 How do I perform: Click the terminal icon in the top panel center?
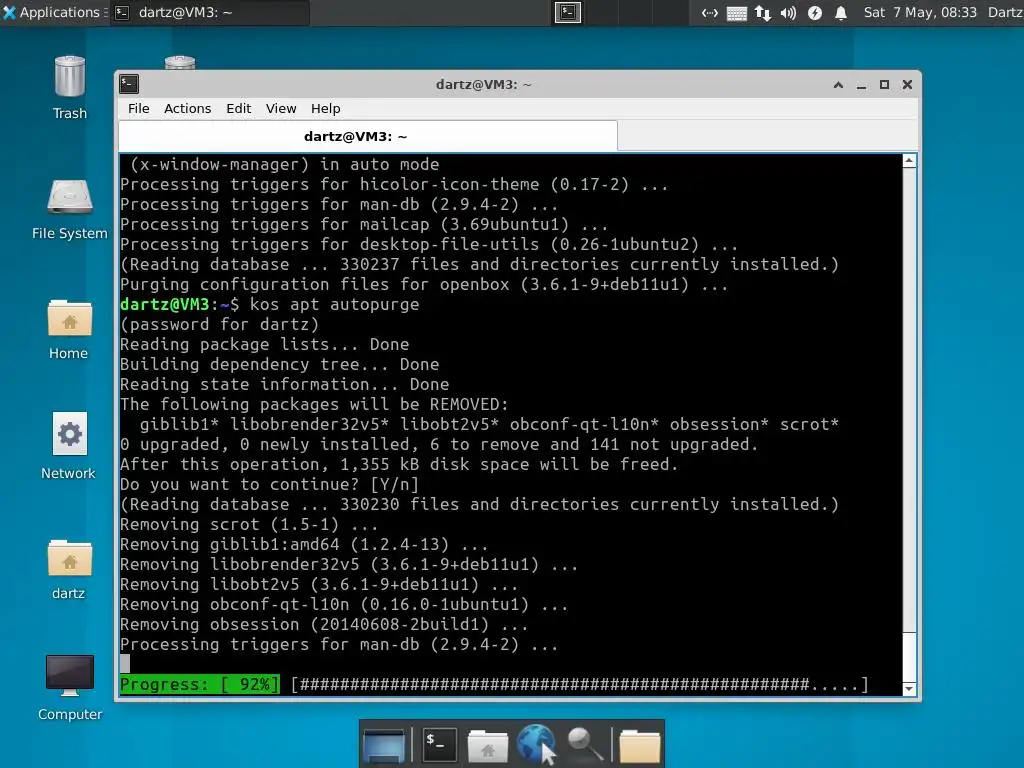[568, 12]
